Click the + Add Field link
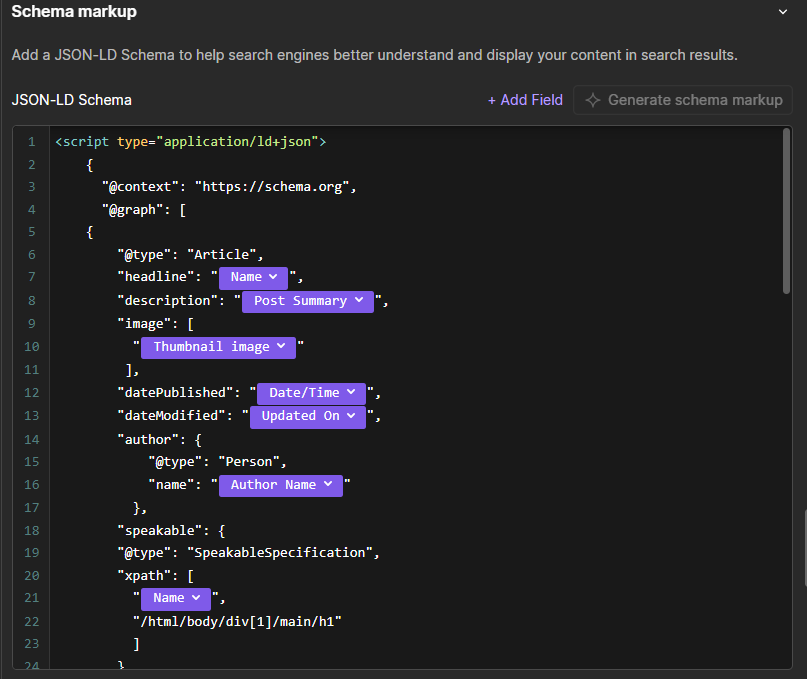 tap(525, 100)
